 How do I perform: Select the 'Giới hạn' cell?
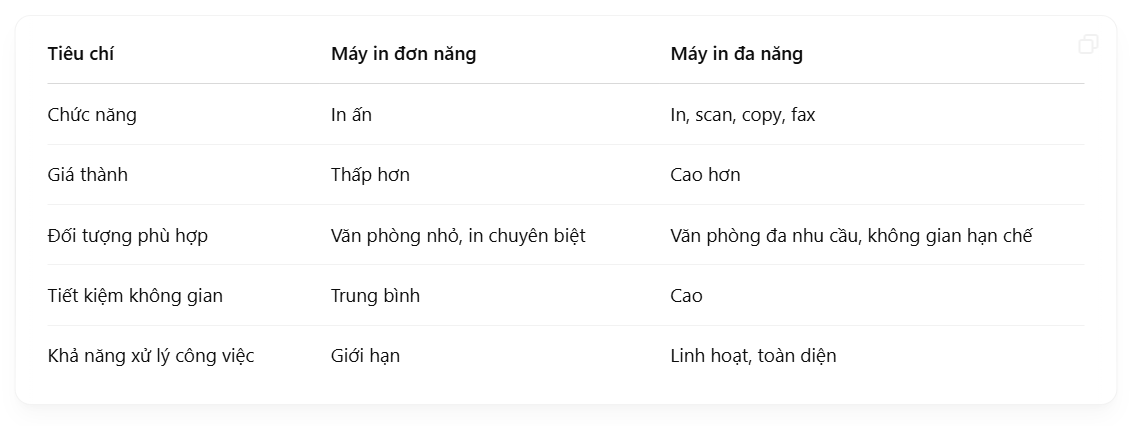coord(365,356)
